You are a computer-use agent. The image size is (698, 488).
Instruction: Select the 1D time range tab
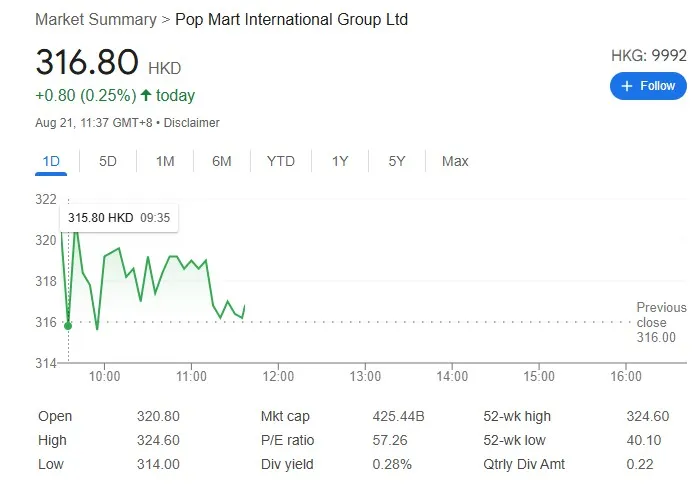point(52,161)
